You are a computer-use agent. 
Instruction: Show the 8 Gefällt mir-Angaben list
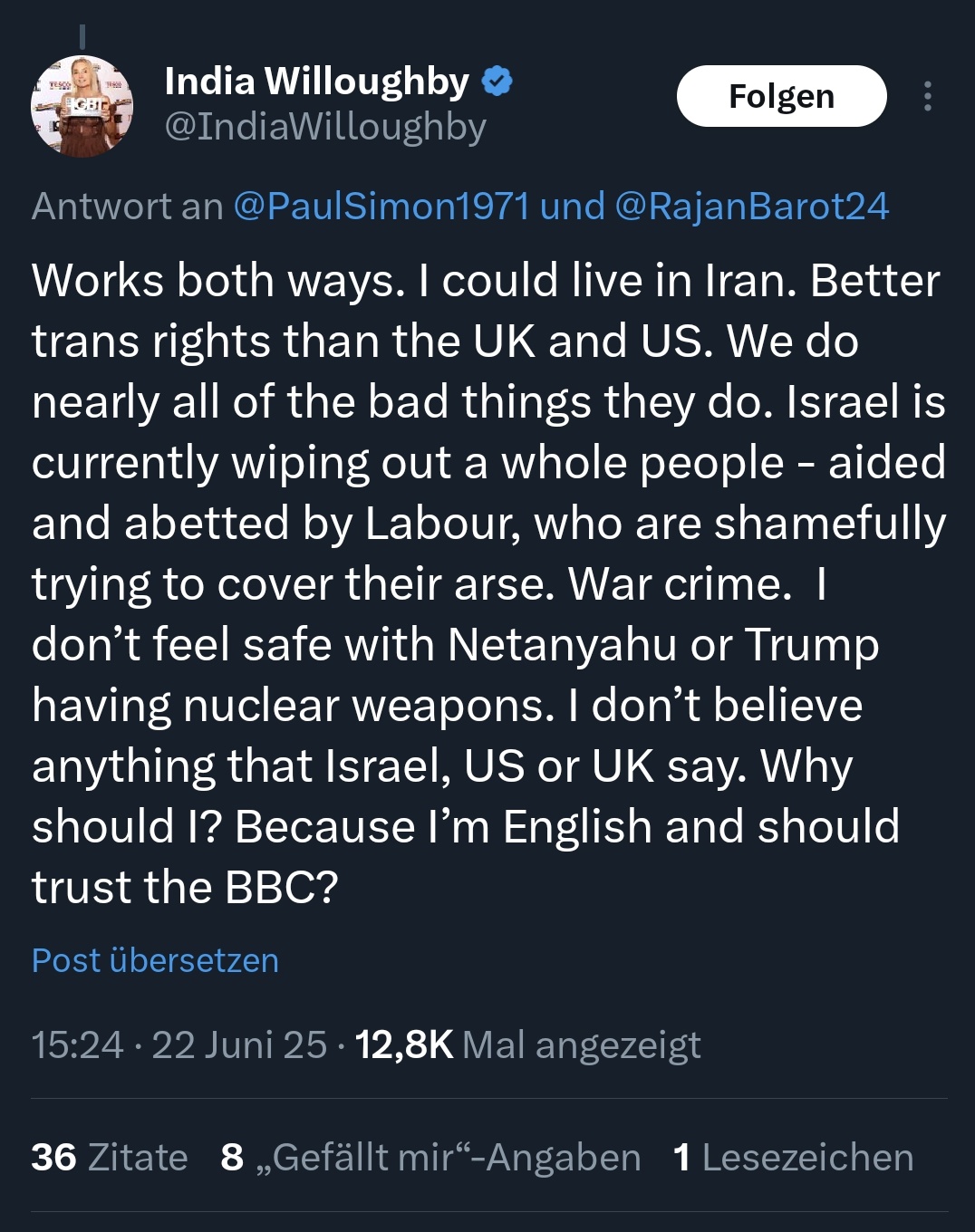click(430, 1157)
